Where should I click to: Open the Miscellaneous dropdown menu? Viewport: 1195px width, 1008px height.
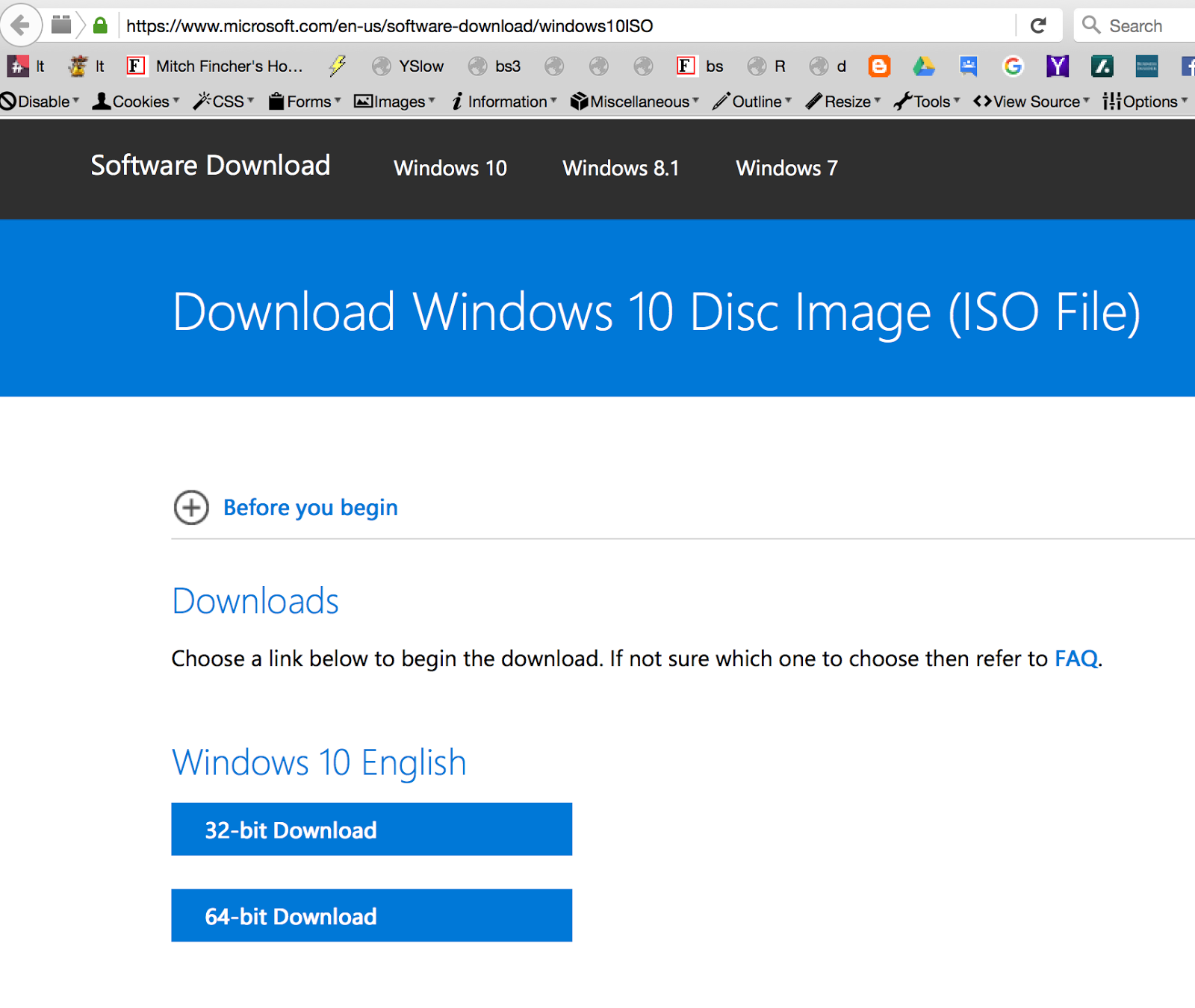tap(635, 102)
